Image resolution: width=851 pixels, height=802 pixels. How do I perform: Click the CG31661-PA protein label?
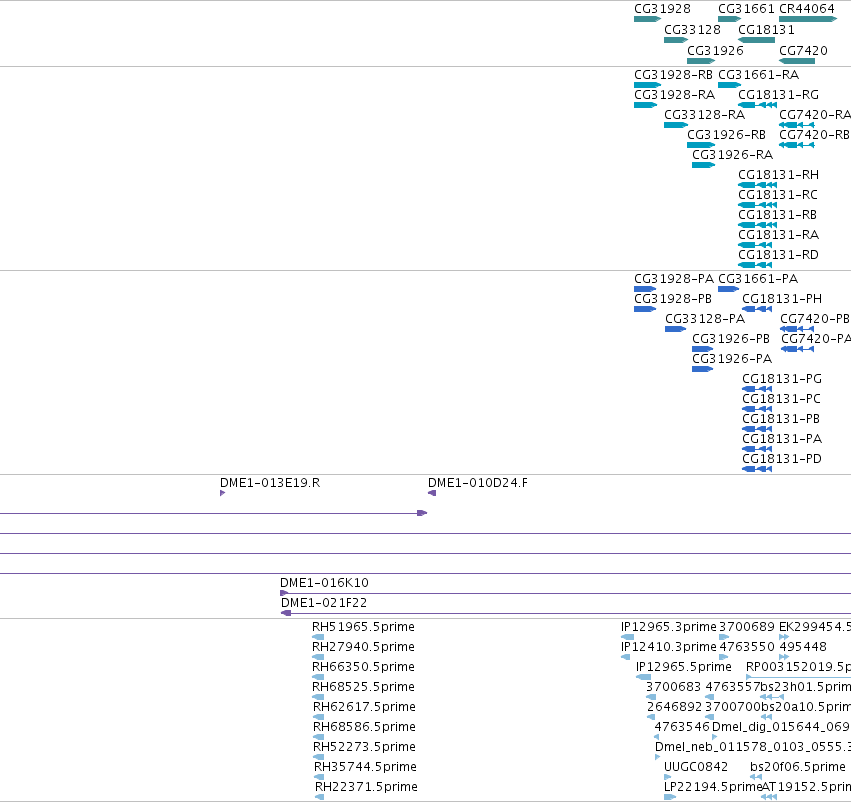tap(758, 278)
